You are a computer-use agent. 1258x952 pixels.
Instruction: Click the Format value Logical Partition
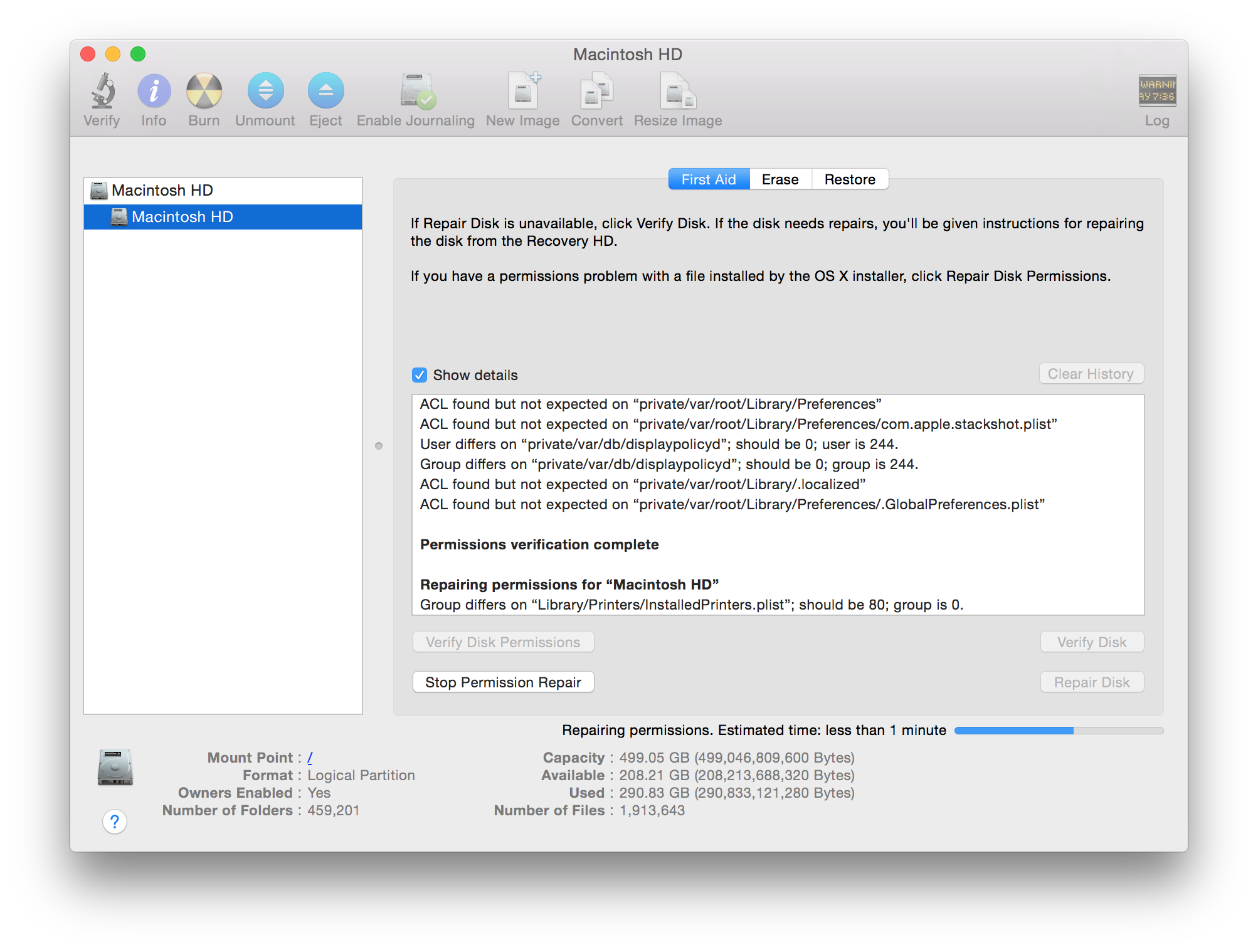(361, 775)
